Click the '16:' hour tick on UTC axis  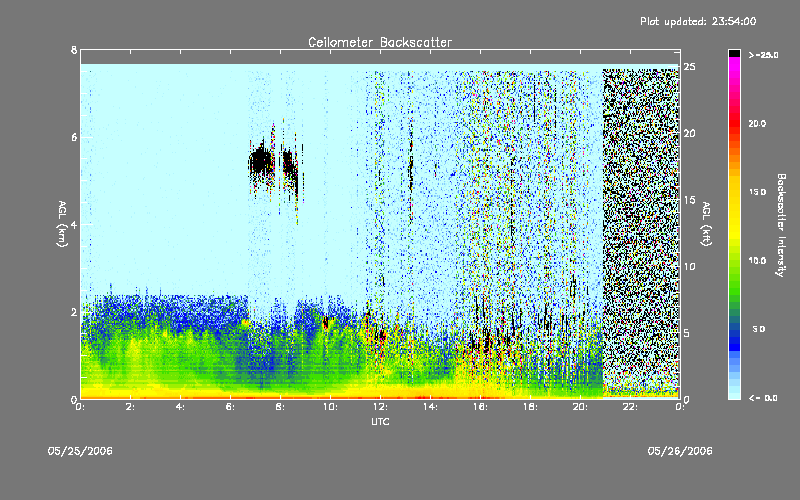(x=481, y=407)
